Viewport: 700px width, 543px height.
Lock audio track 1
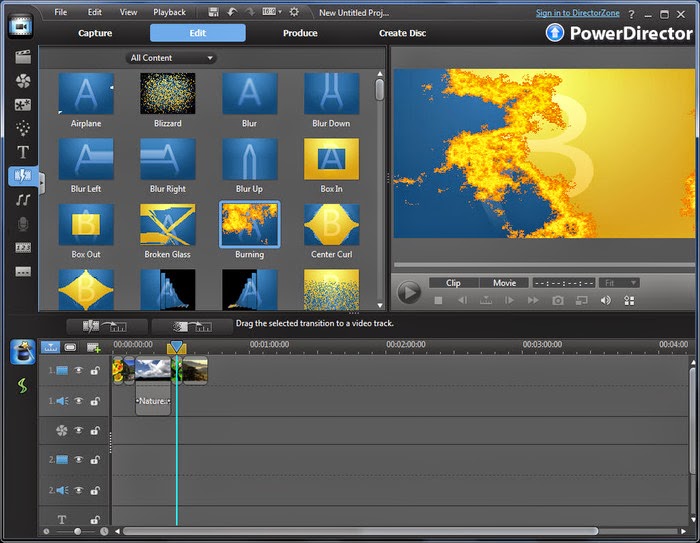point(95,401)
